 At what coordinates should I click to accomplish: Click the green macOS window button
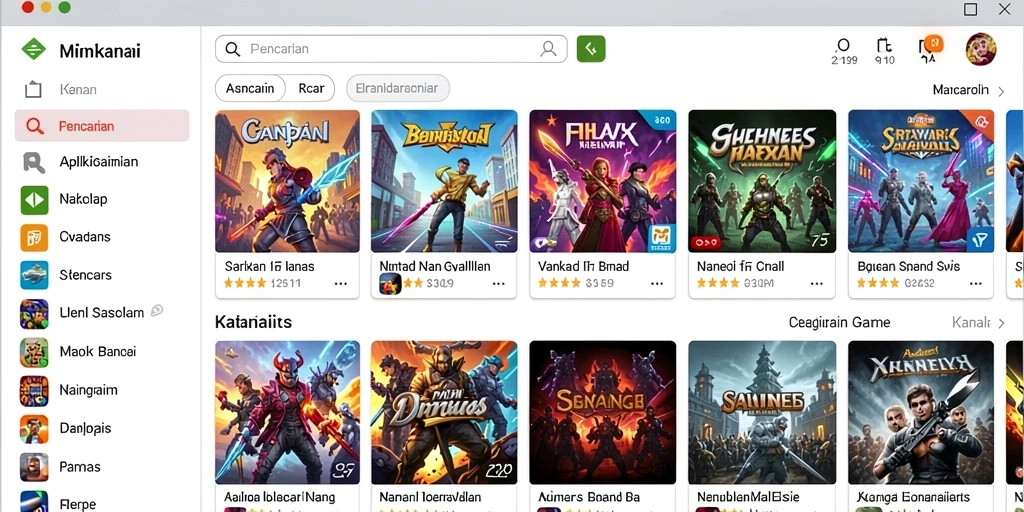click(64, 8)
